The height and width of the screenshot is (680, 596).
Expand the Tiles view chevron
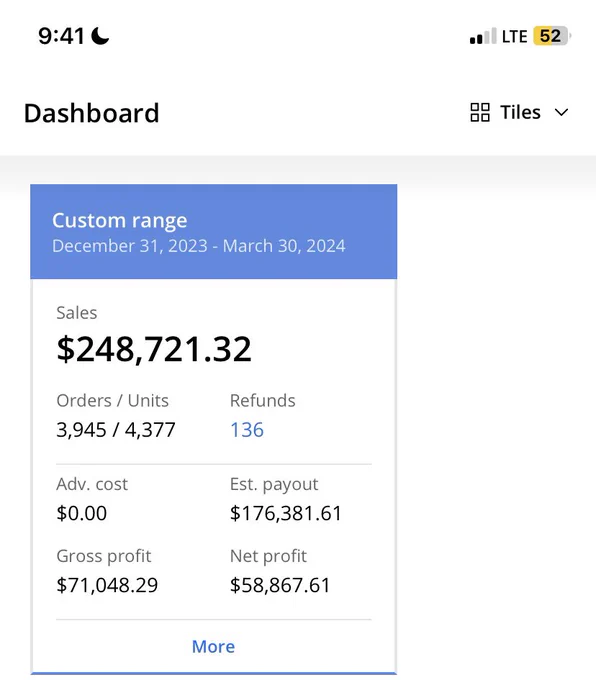[561, 113]
